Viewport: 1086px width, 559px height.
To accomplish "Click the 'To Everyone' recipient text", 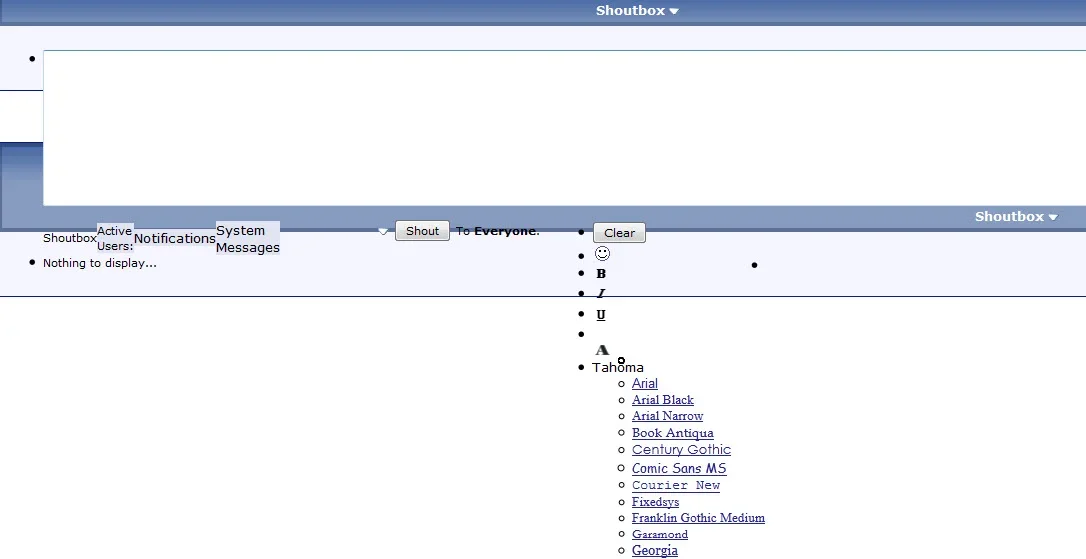I will click(497, 231).
